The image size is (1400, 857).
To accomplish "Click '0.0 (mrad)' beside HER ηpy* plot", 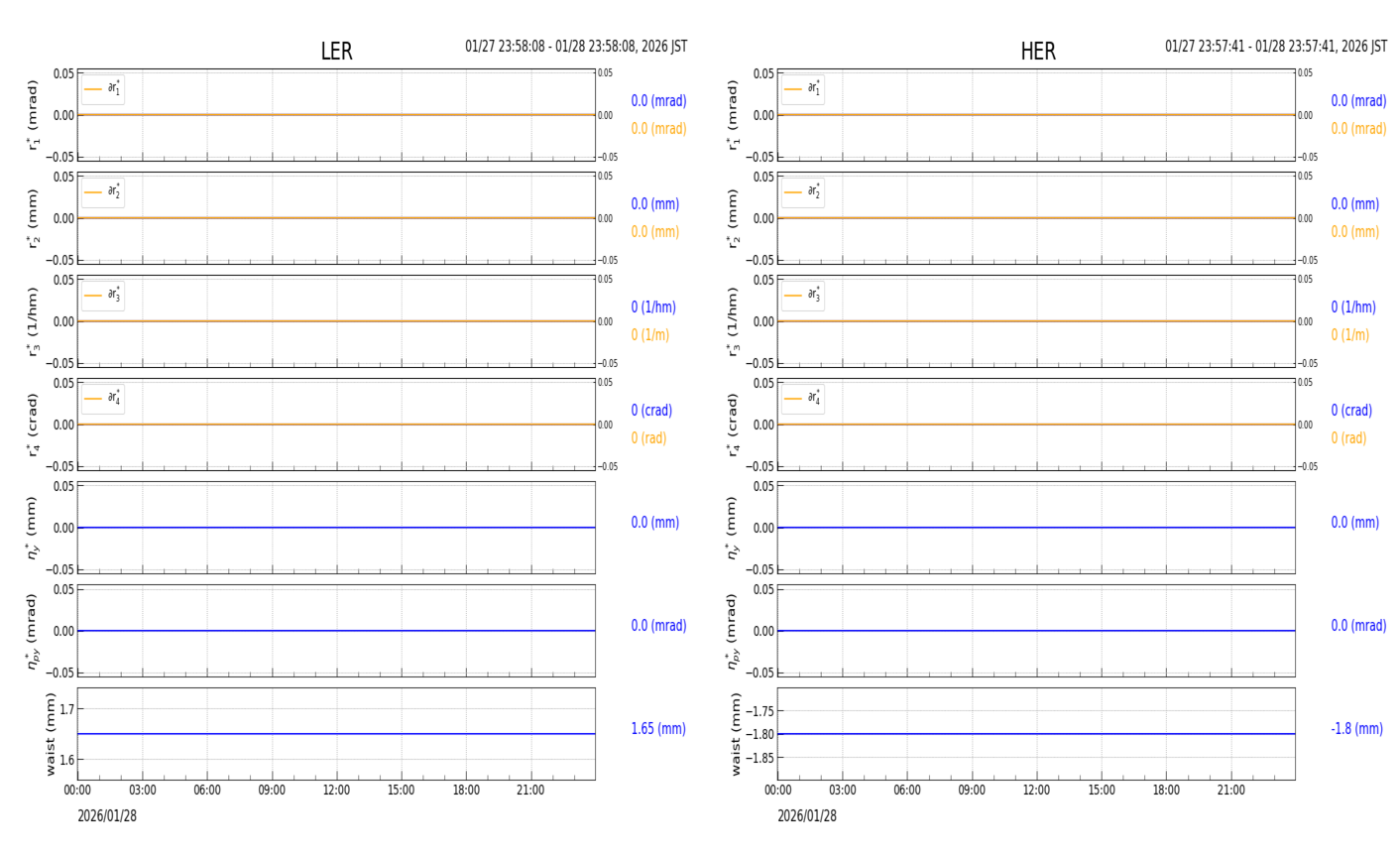I will tap(1358, 626).
